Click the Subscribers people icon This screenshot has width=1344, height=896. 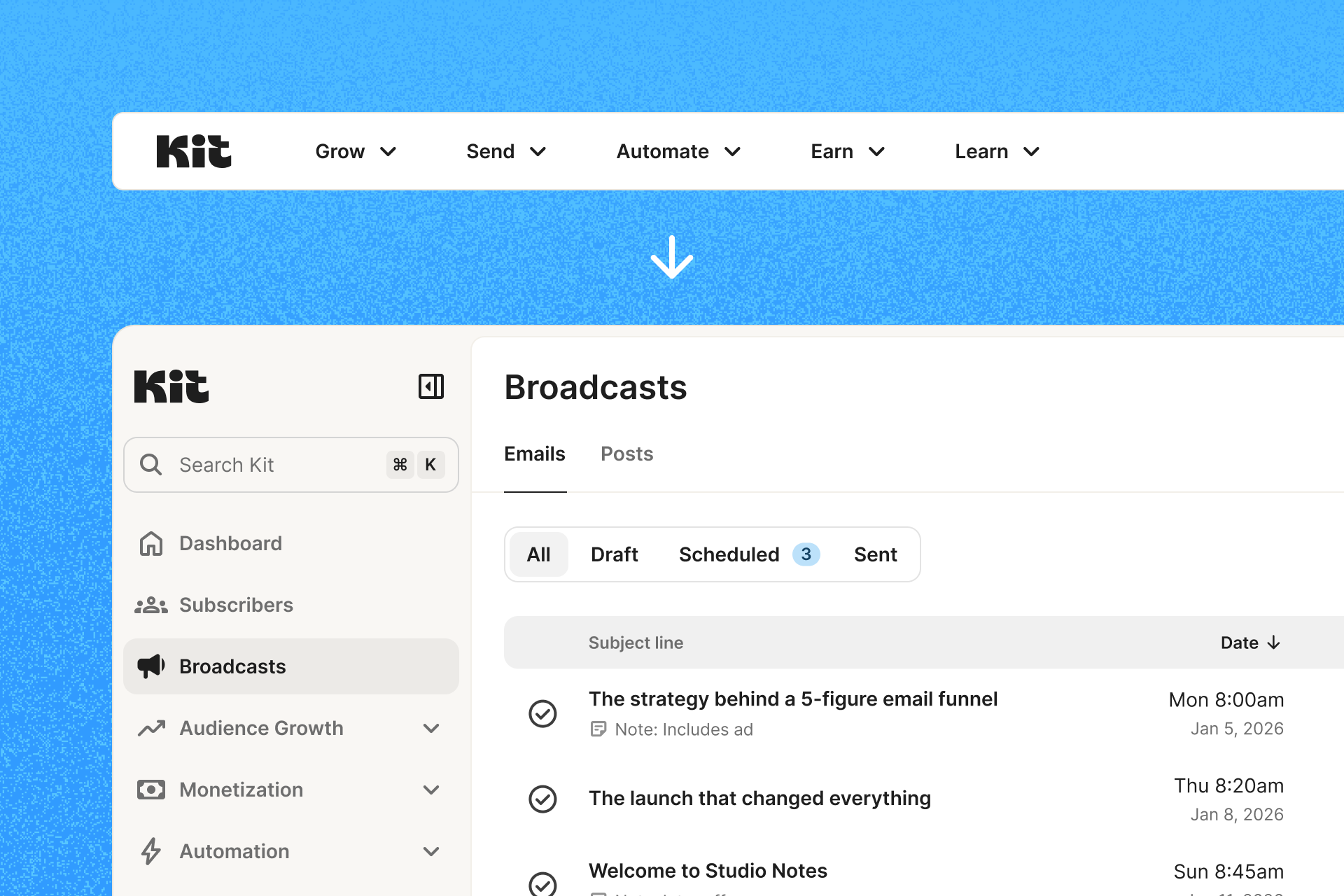tap(150, 605)
